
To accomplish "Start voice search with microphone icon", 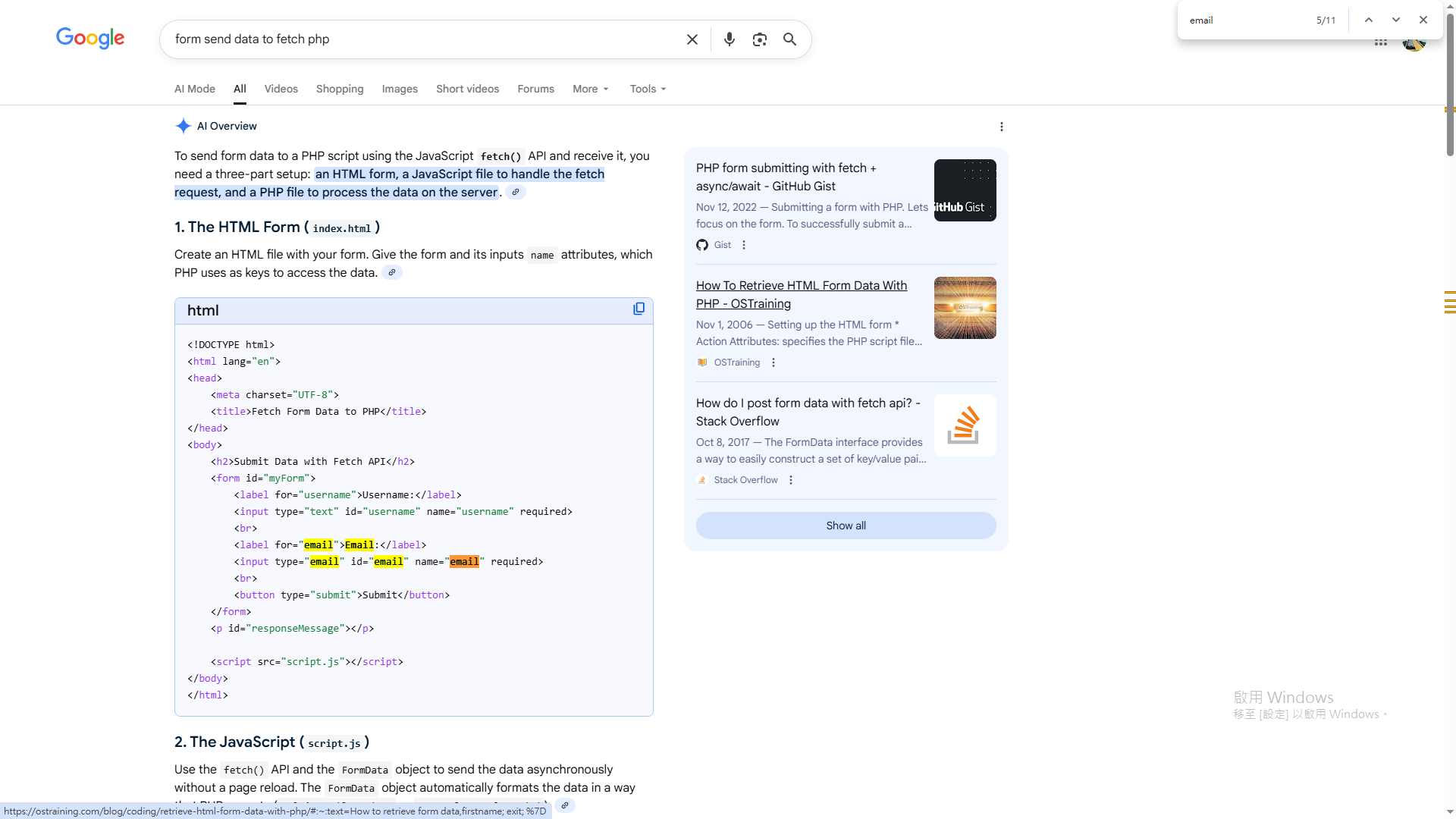I will (729, 39).
